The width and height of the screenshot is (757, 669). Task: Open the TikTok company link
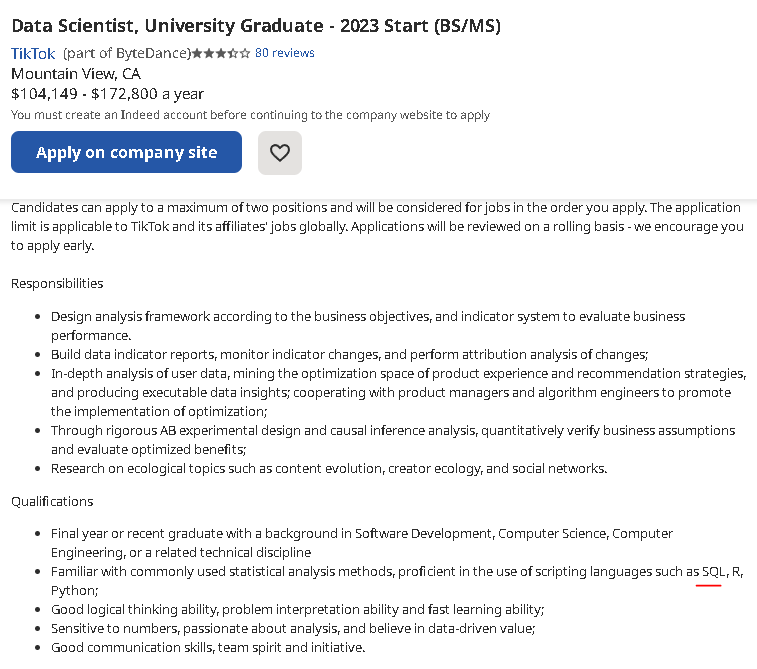[33, 53]
